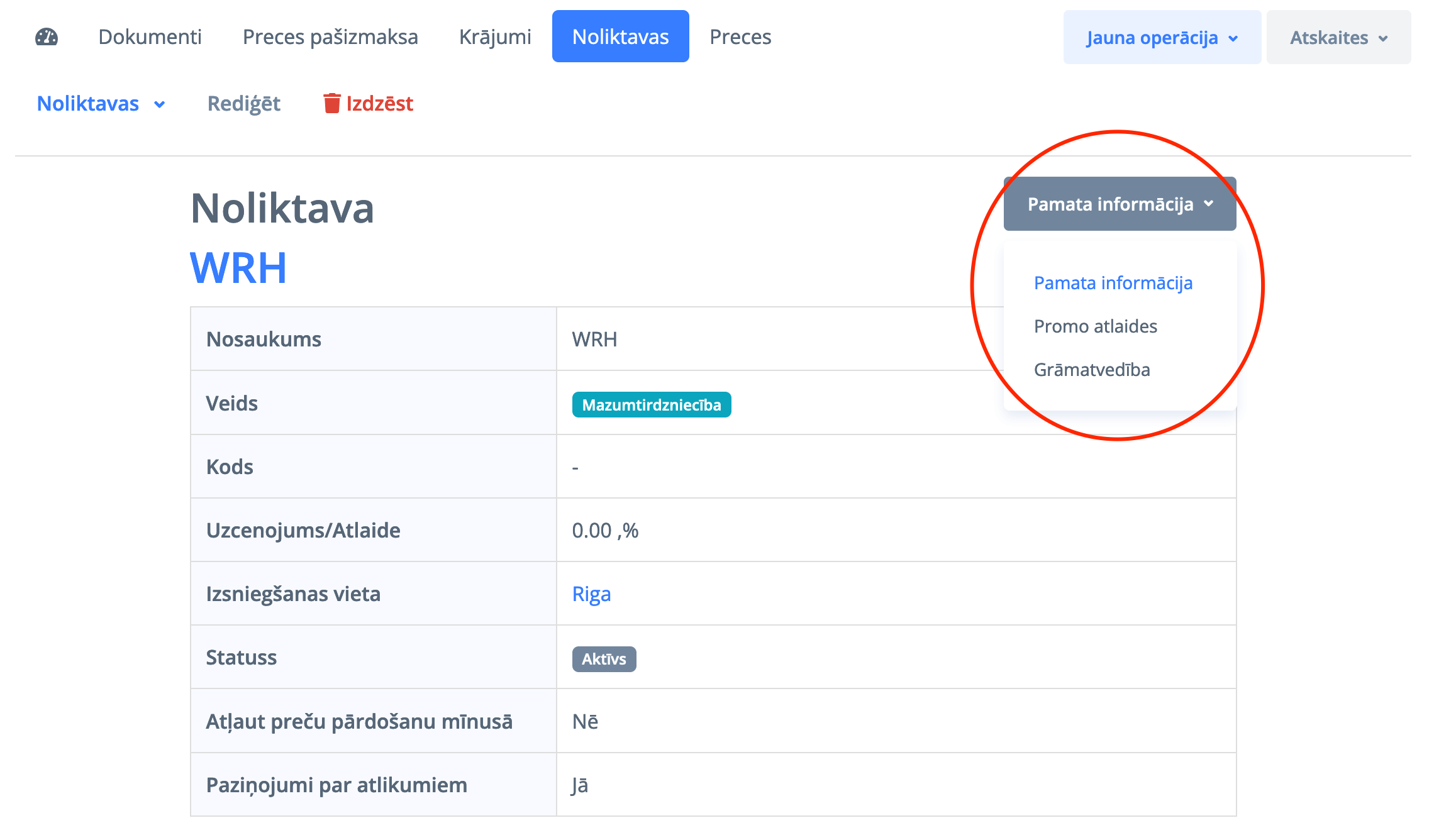Expand the blue Noliktavas submenu dropdown
Viewport: 1434px width, 840px height.
101,104
